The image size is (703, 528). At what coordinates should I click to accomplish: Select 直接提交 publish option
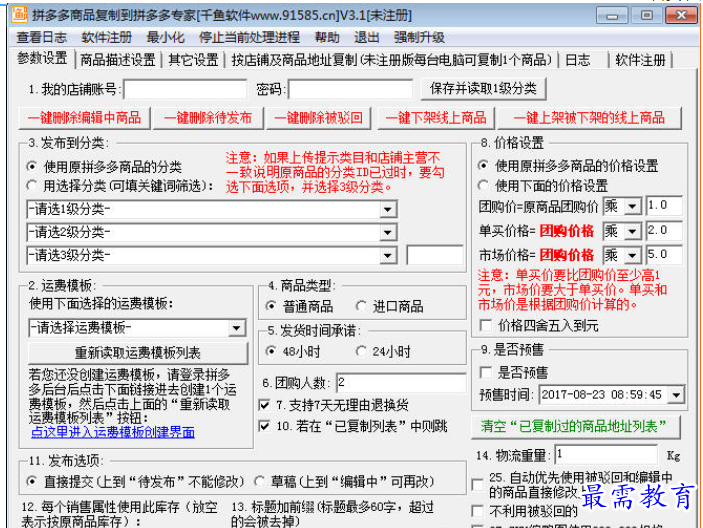pyautogui.click(x=32, y=482)
